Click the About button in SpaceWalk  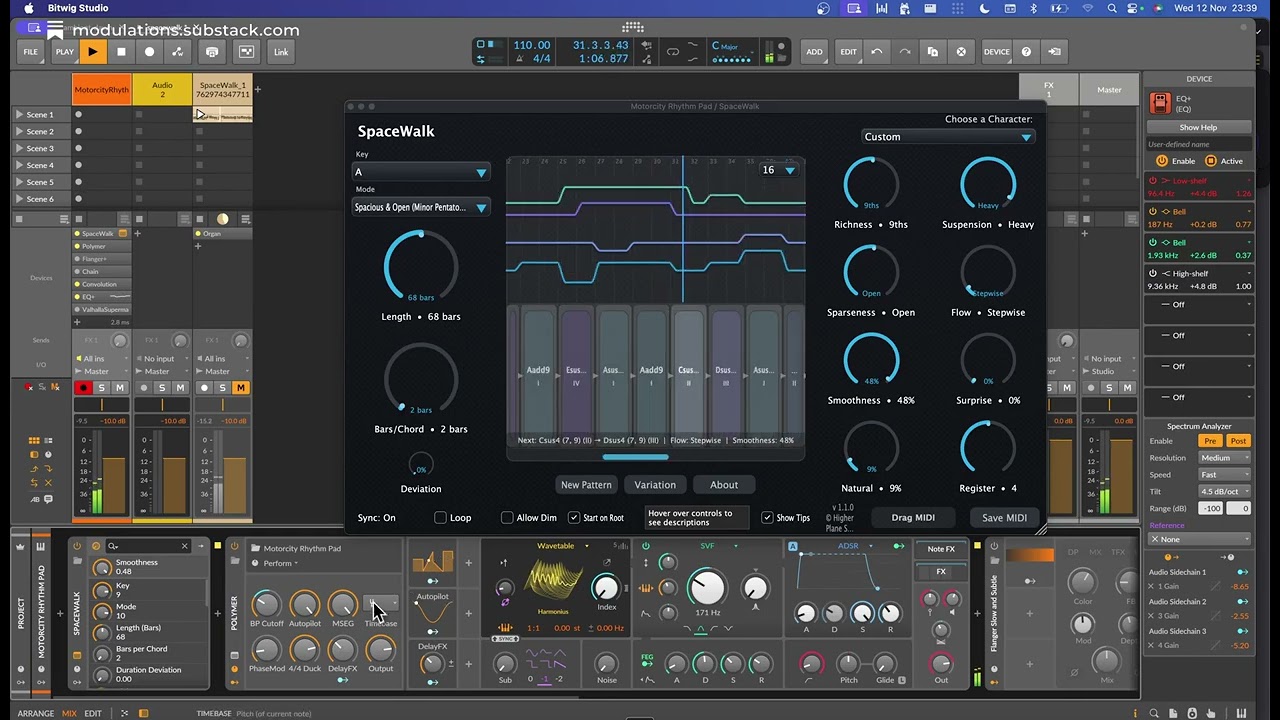724,485
